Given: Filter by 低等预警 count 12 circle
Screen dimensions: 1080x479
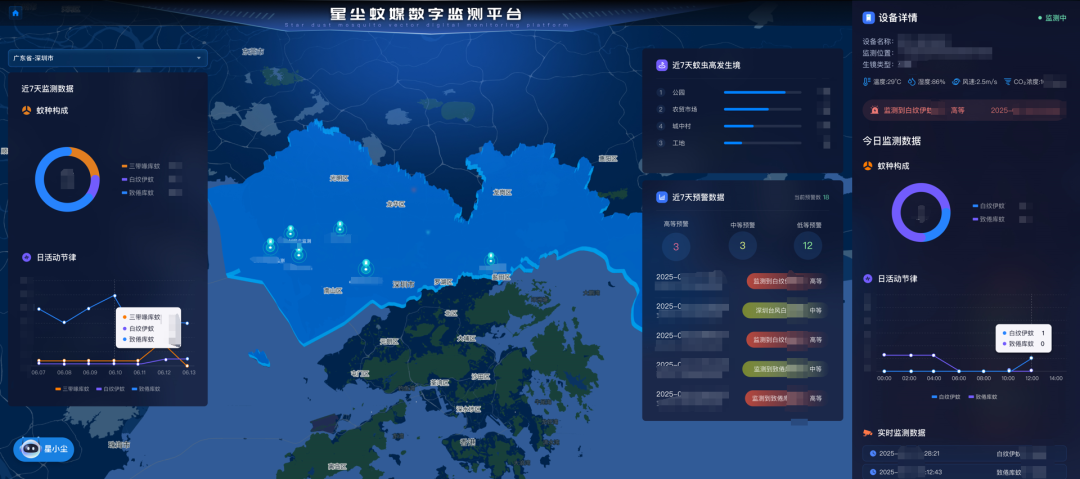Looking at the screenshot, I should (807, 246).
